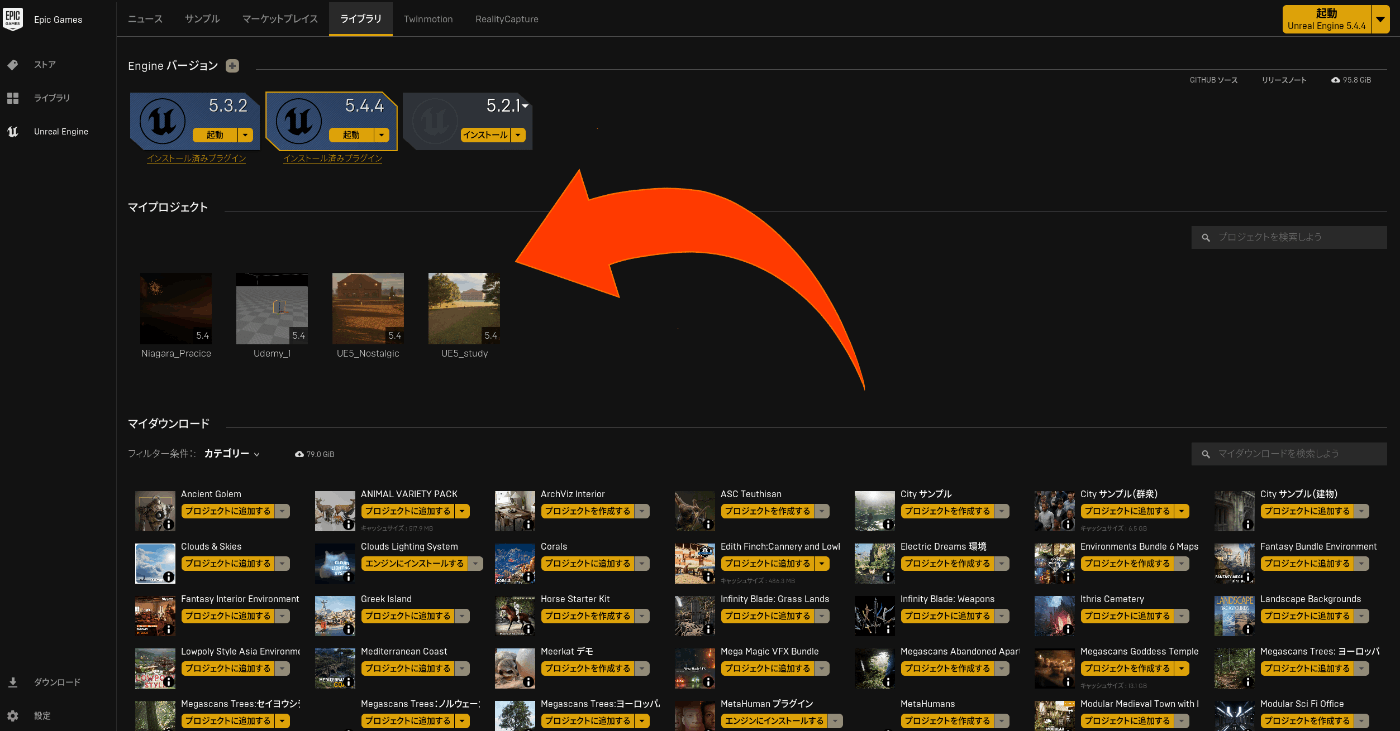Screen dimensions: 1400x731
Task: Focus the マイダウンロードを検索しよう search field
Action: 1289,454
